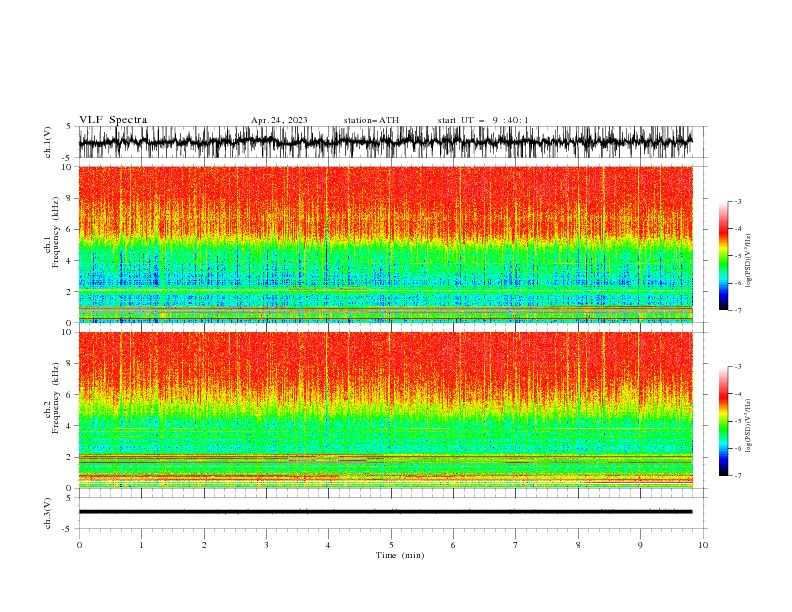Click the ch.2 frequency tick "8"
Viewport: 792px width, 612px height.
[69, 364]
